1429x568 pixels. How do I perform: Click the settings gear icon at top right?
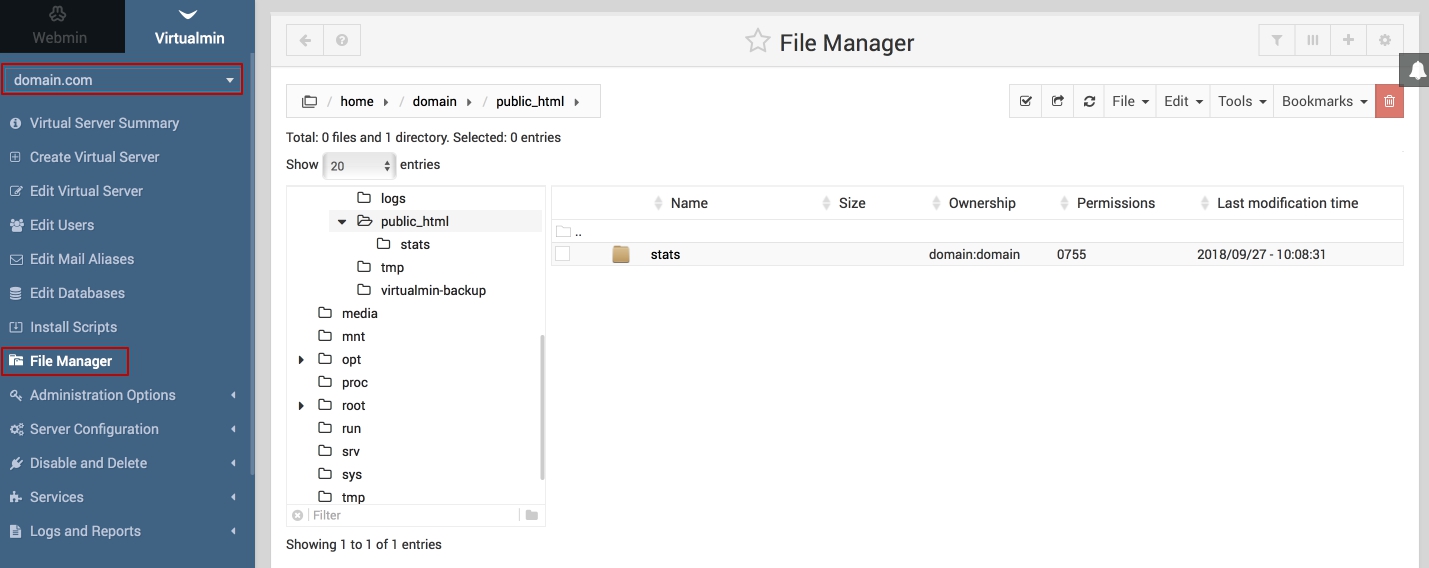tap(1385, 41)
